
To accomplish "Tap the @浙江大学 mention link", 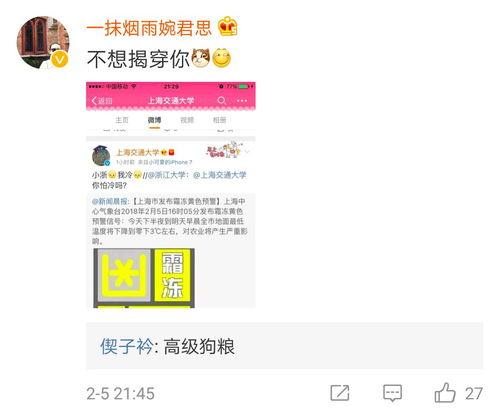I will coord(166,175).
